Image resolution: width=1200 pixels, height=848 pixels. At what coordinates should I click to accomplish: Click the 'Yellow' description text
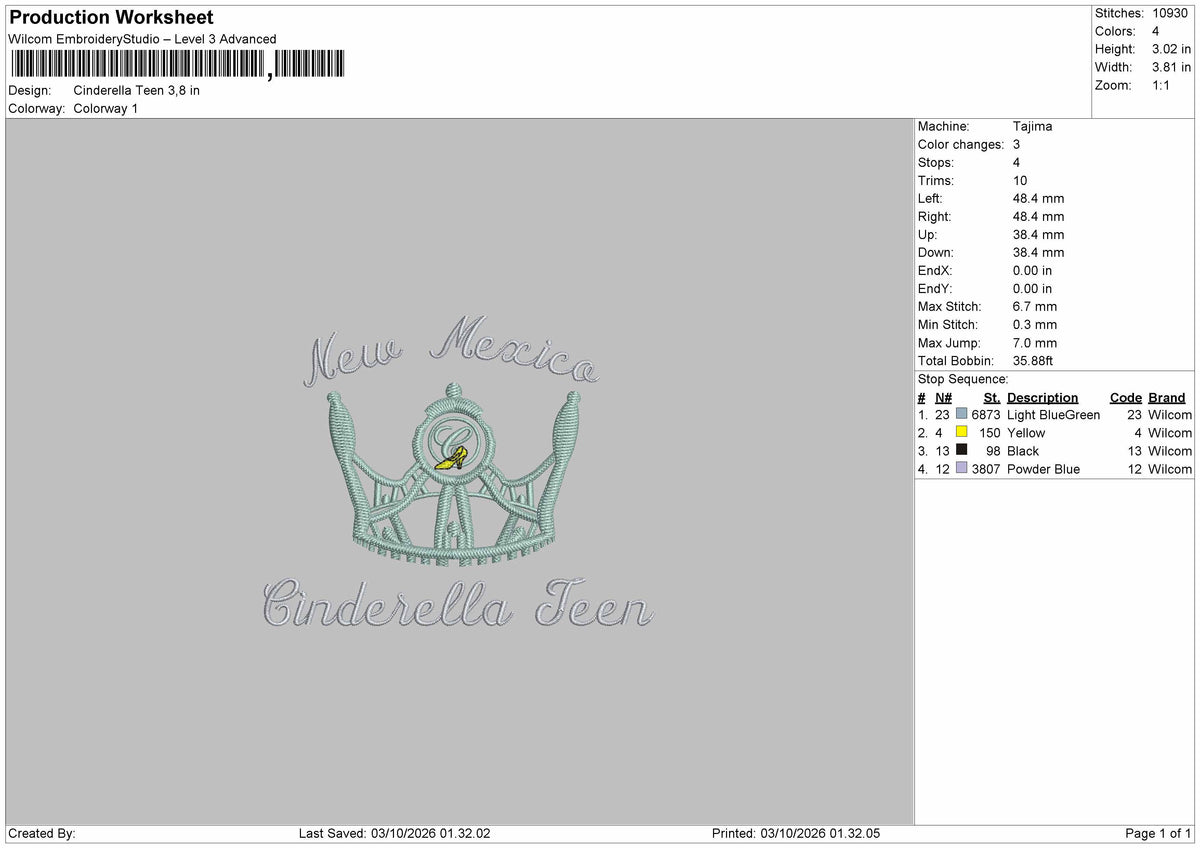pyautogui.click(x=1026, y=433)
